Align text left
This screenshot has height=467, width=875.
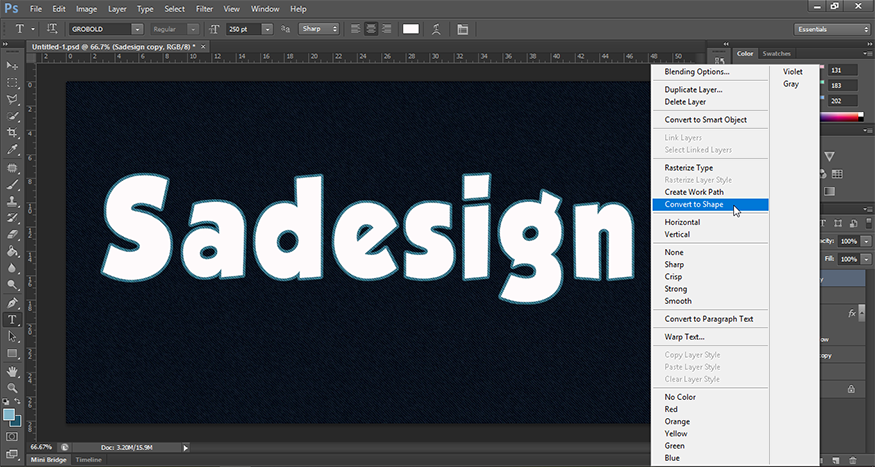(x=355, y=29)
